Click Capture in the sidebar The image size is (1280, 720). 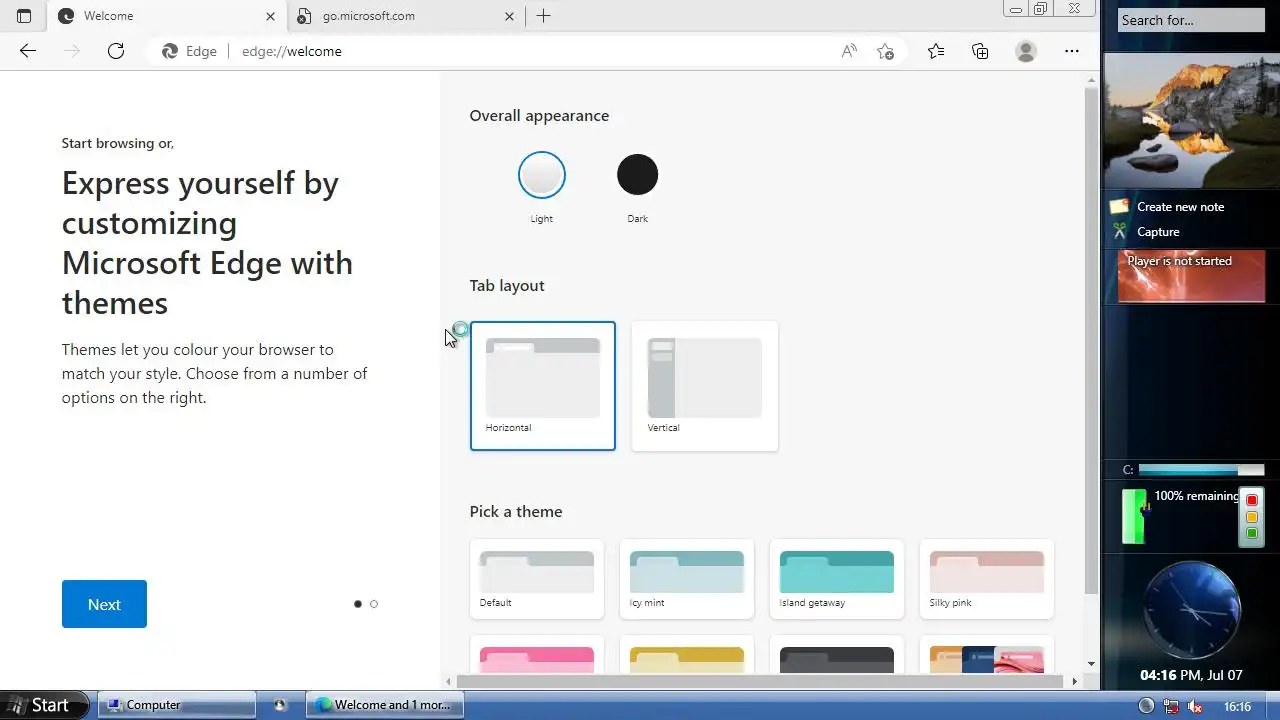coord(1158,232)
